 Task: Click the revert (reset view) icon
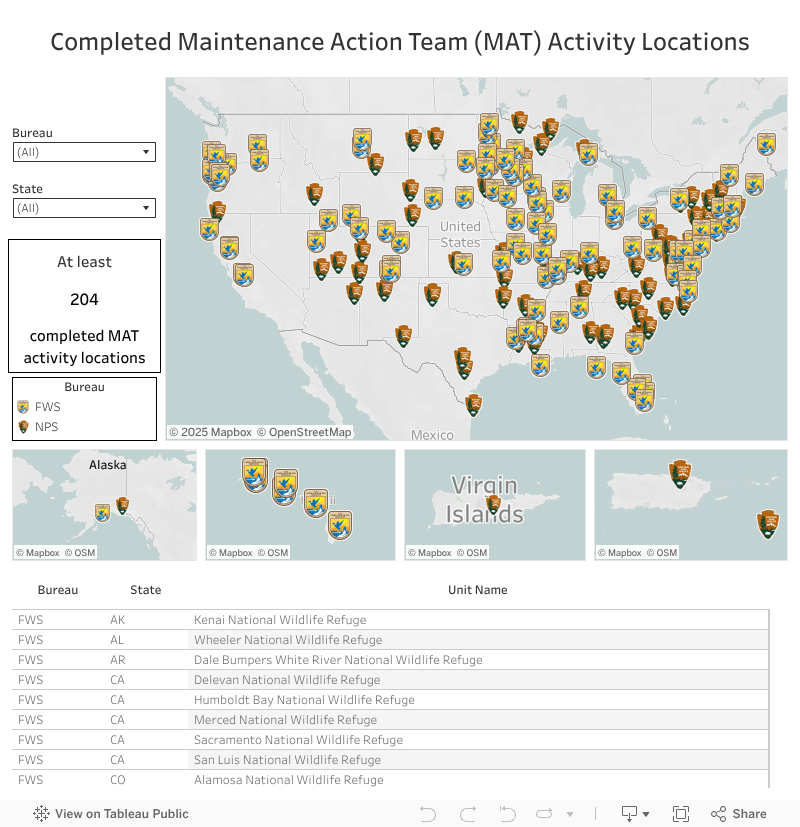pos(507,814)
